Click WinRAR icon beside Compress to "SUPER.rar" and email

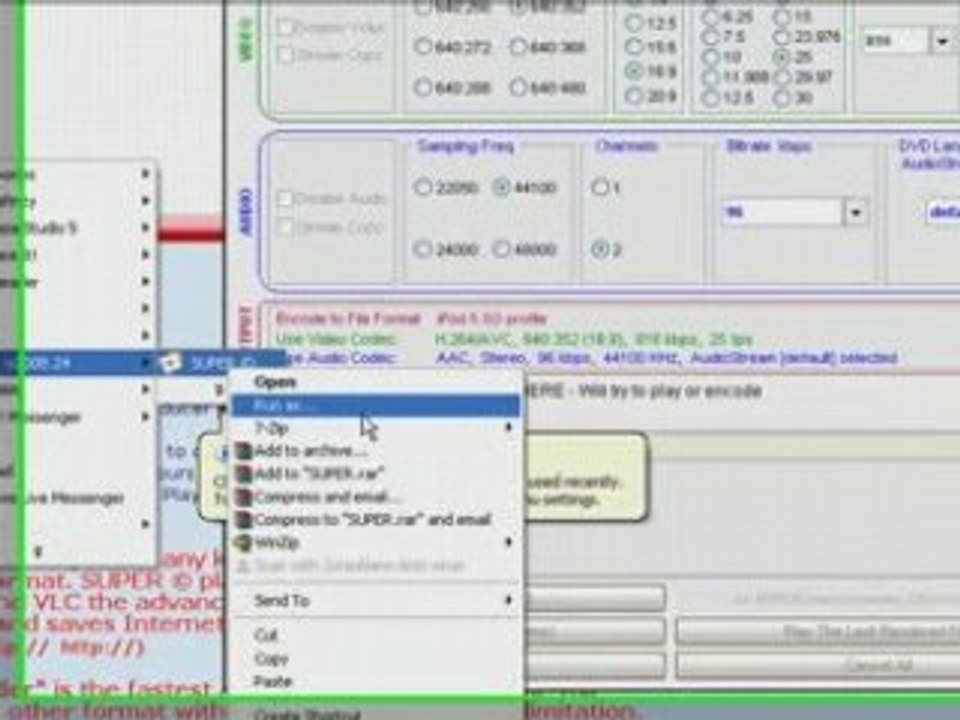pyautogui.click(x=244, y=520)
